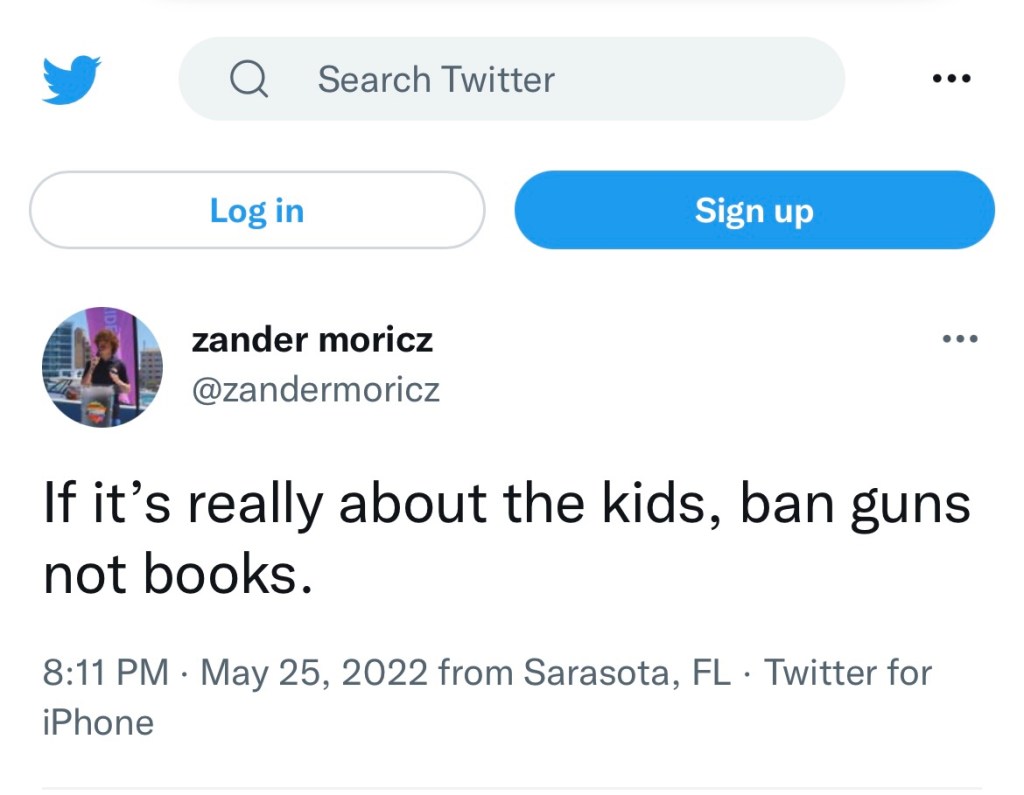Click the tweet's first line about the kids
The width and height of the screenshot is (1024, 795).
[506, 506]
